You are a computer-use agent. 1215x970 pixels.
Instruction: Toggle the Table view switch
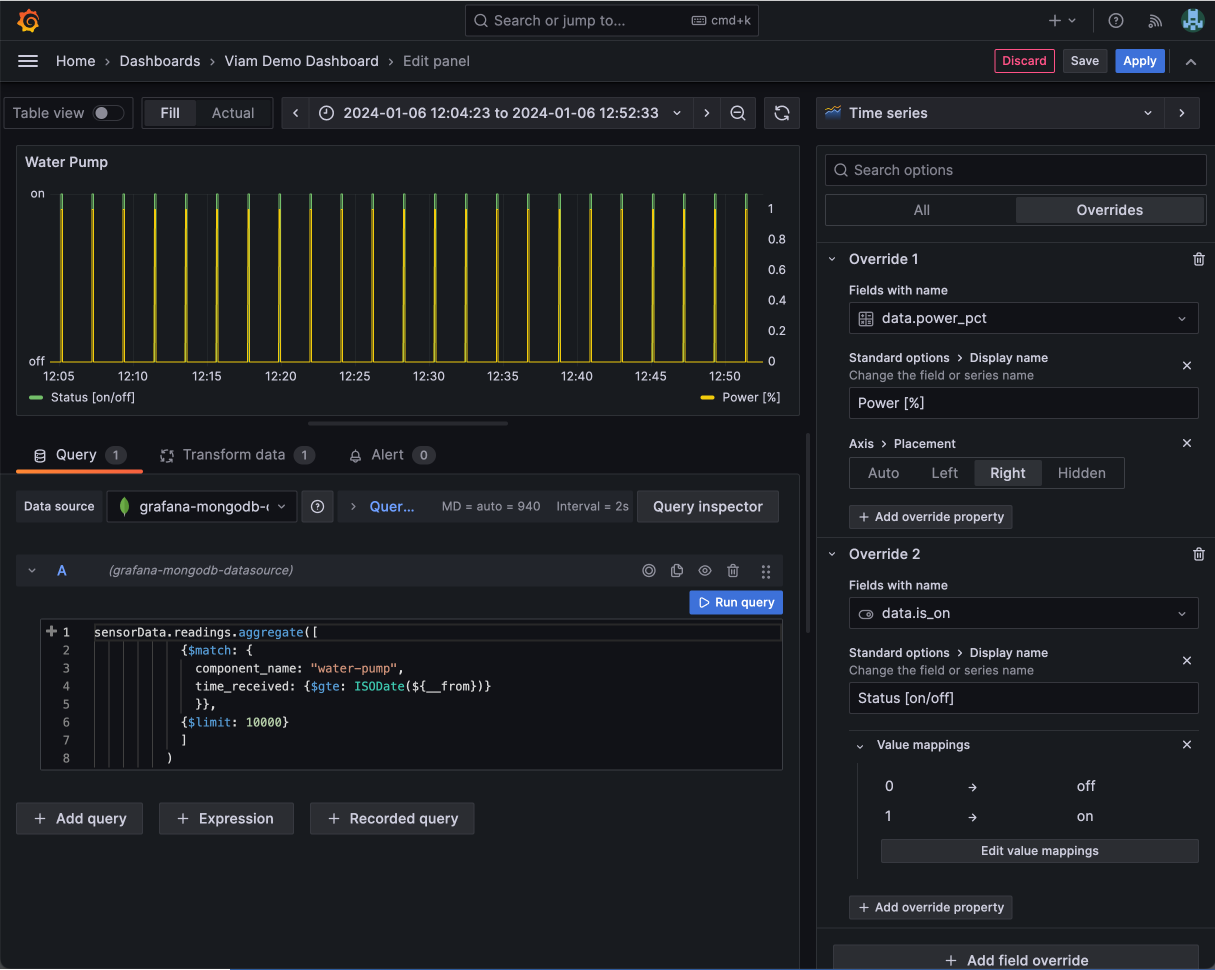pos(108,113)
